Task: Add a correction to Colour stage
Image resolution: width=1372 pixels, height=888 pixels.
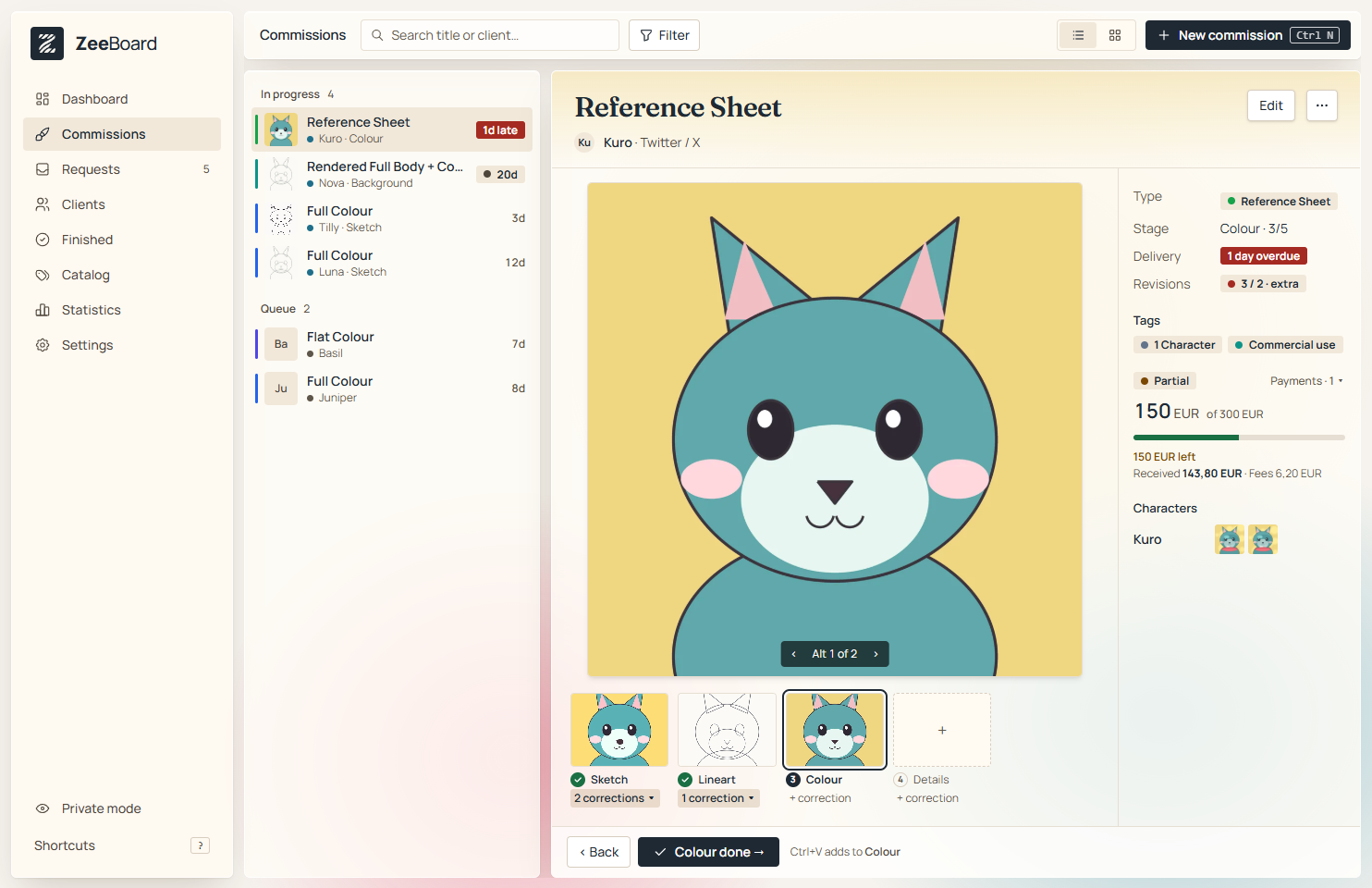Action: pyautogui.click(x=820, y=798)
